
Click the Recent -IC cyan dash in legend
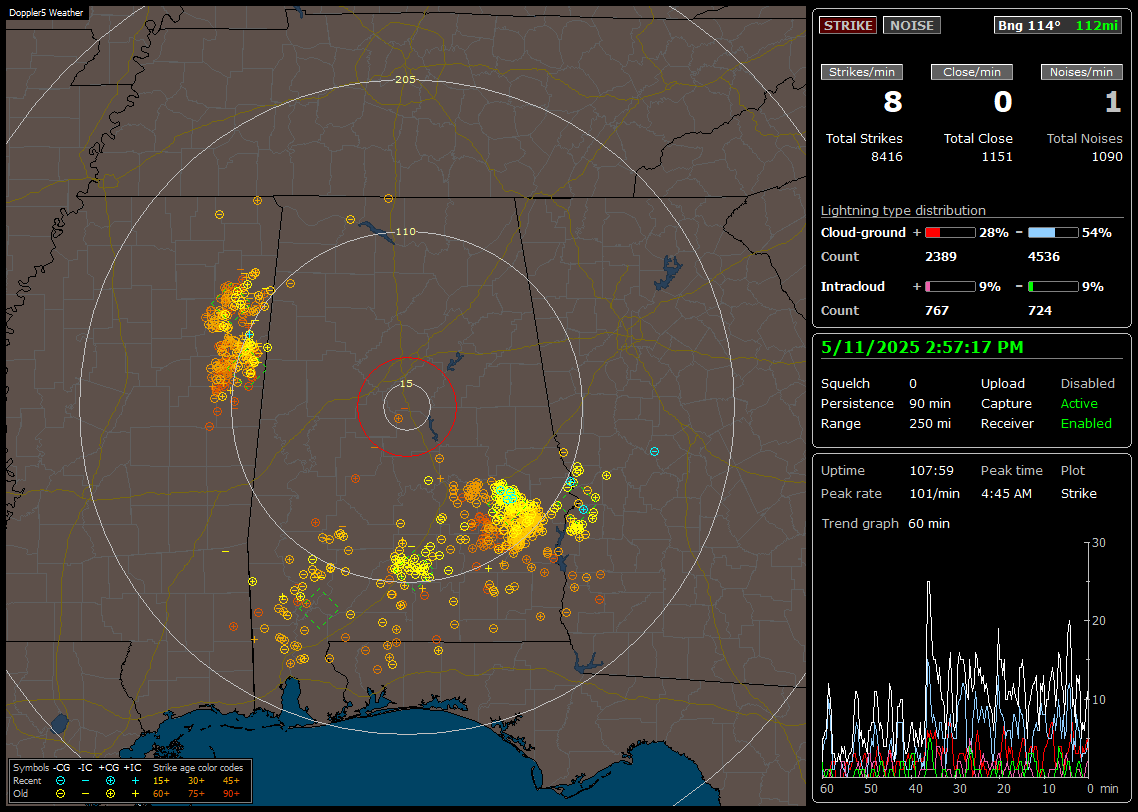(86, 781)
